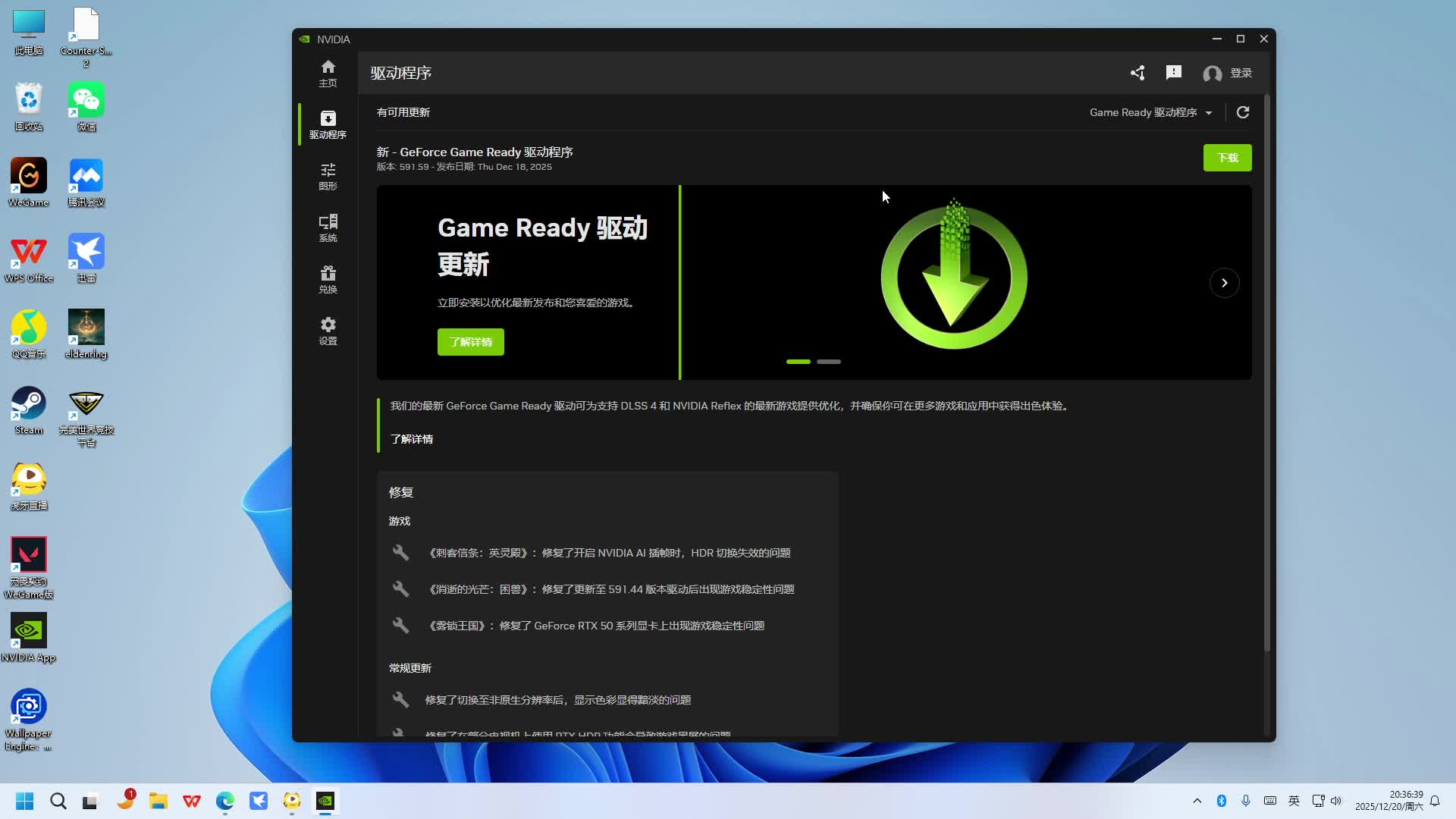Open the 了解详情 text link below description
The image size is (1456, 819).
pos(411,439)
